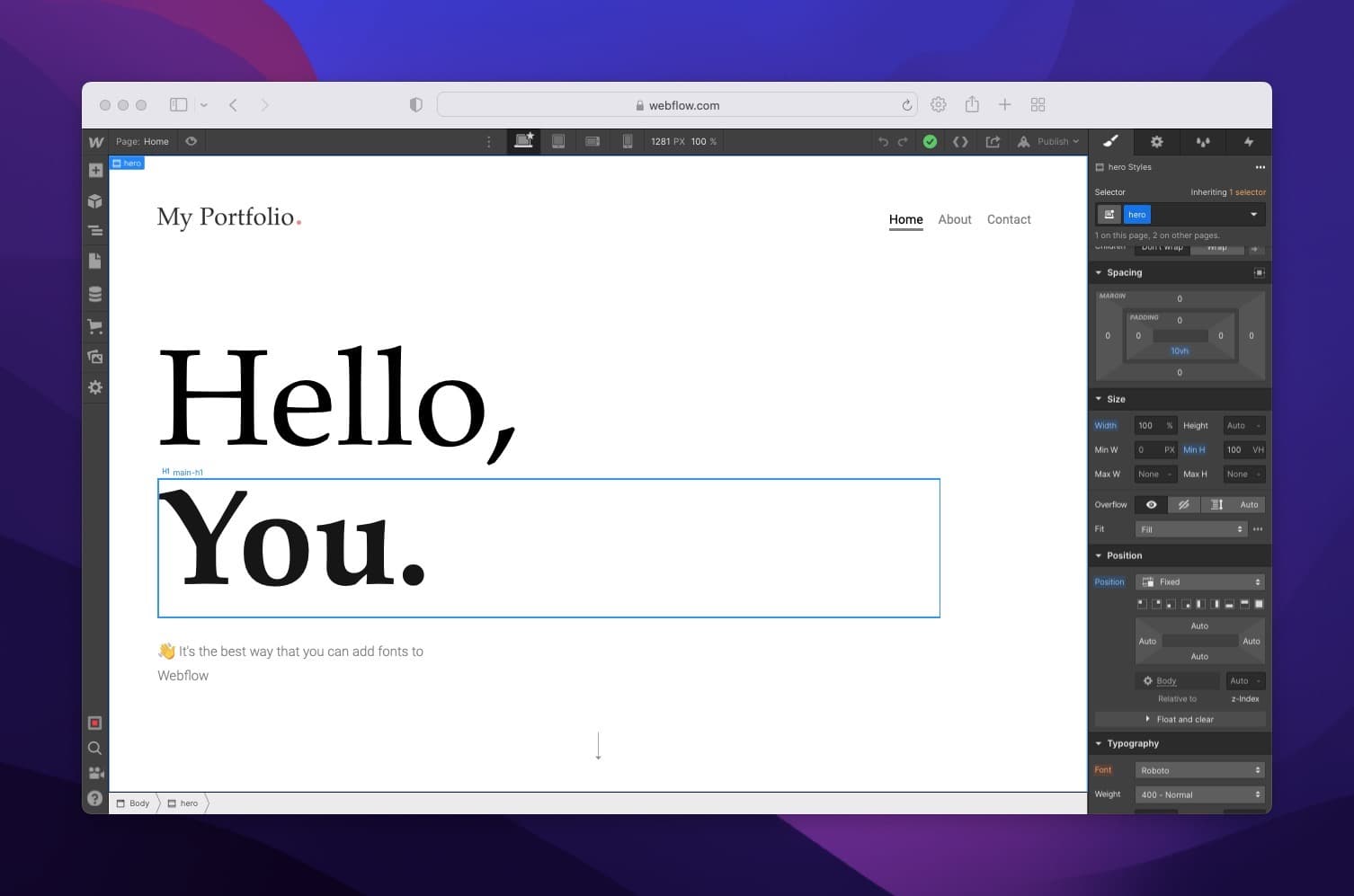Open the site Settings gear in left sidebar
1354x896 pixels.
(x=95, y=387)
